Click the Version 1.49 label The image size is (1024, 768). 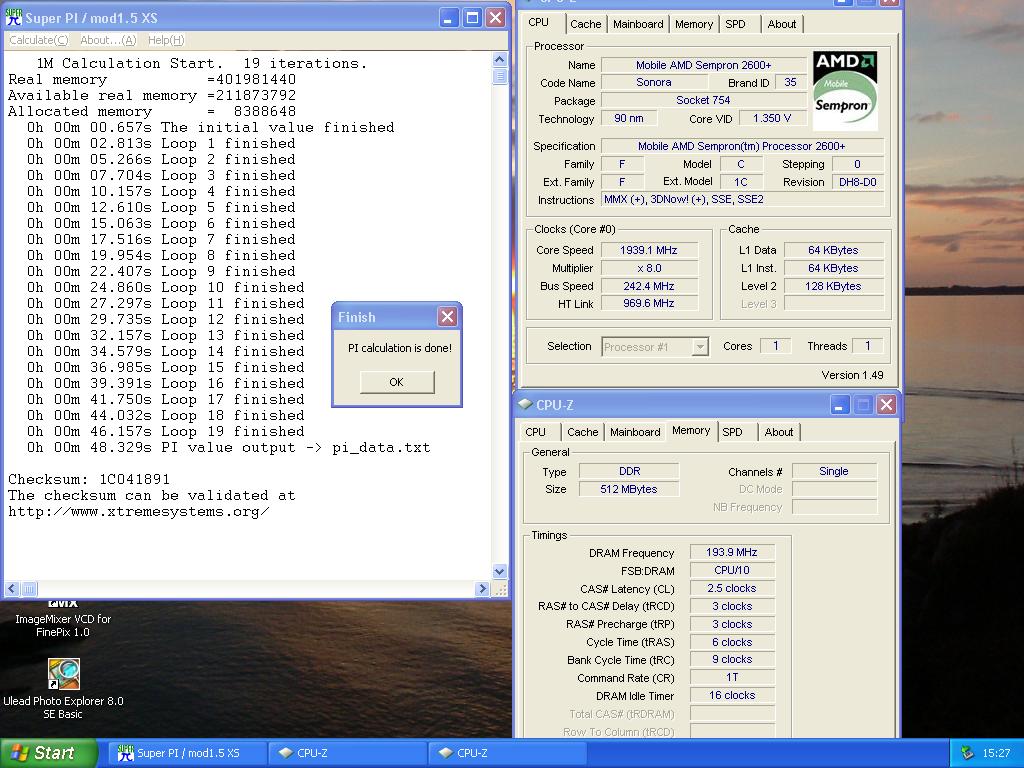click(x=852, y=375)
